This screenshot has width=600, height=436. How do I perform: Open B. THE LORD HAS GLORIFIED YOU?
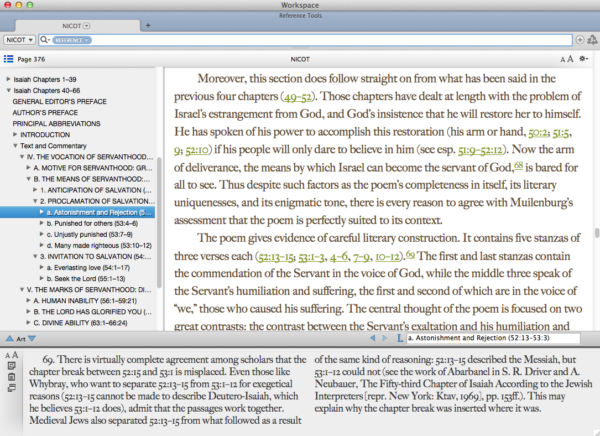(x=92, y=312)
